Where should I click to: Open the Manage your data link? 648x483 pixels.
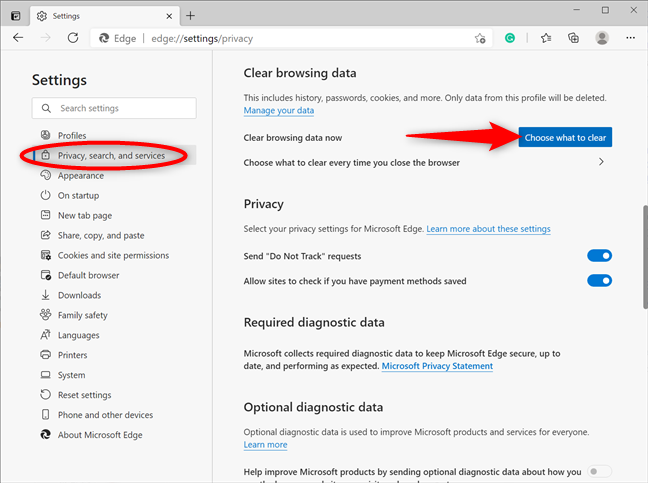tap(279, 110)
